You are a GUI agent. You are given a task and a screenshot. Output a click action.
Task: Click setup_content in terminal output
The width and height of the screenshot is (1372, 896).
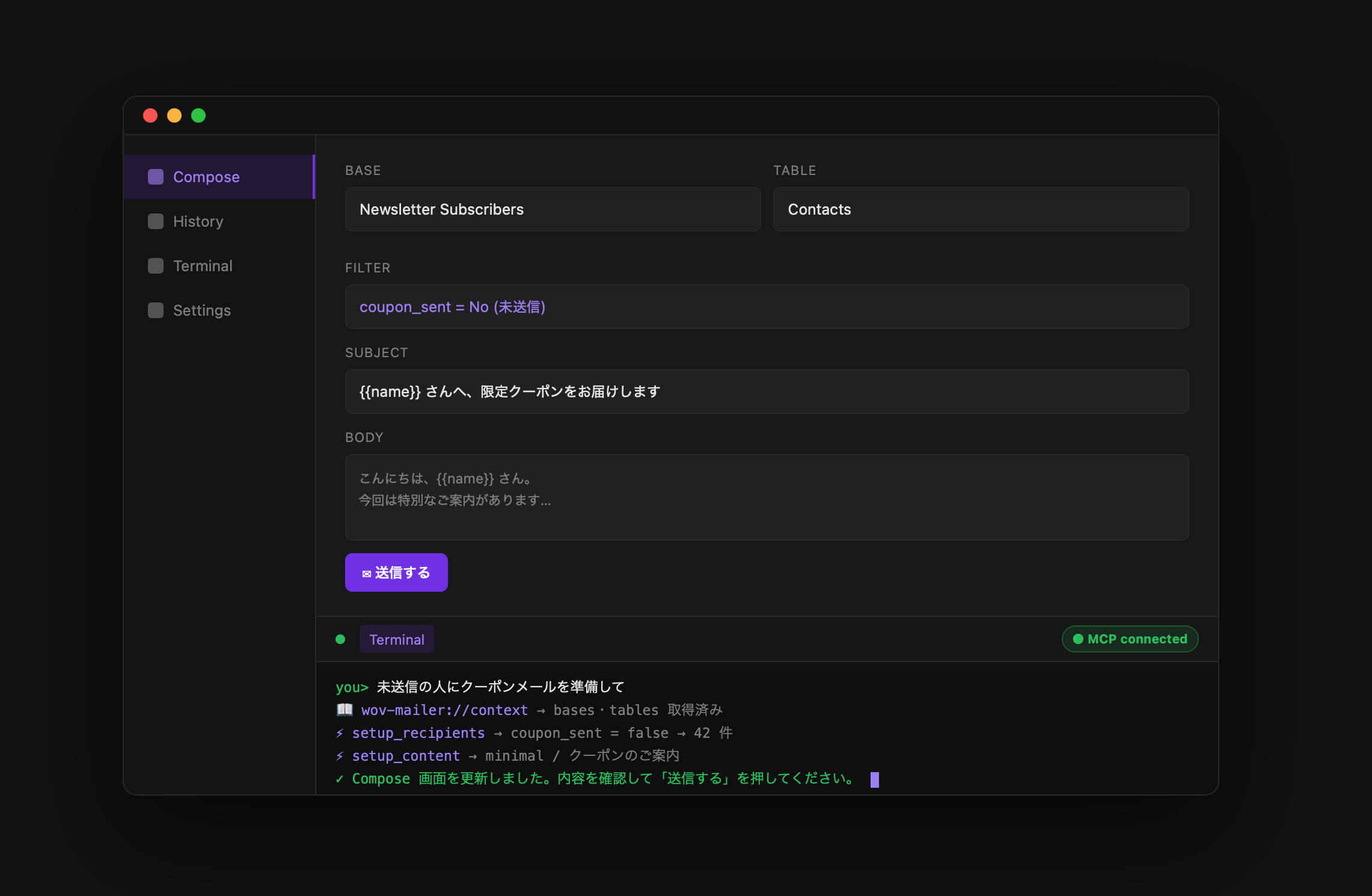[406, 756]
